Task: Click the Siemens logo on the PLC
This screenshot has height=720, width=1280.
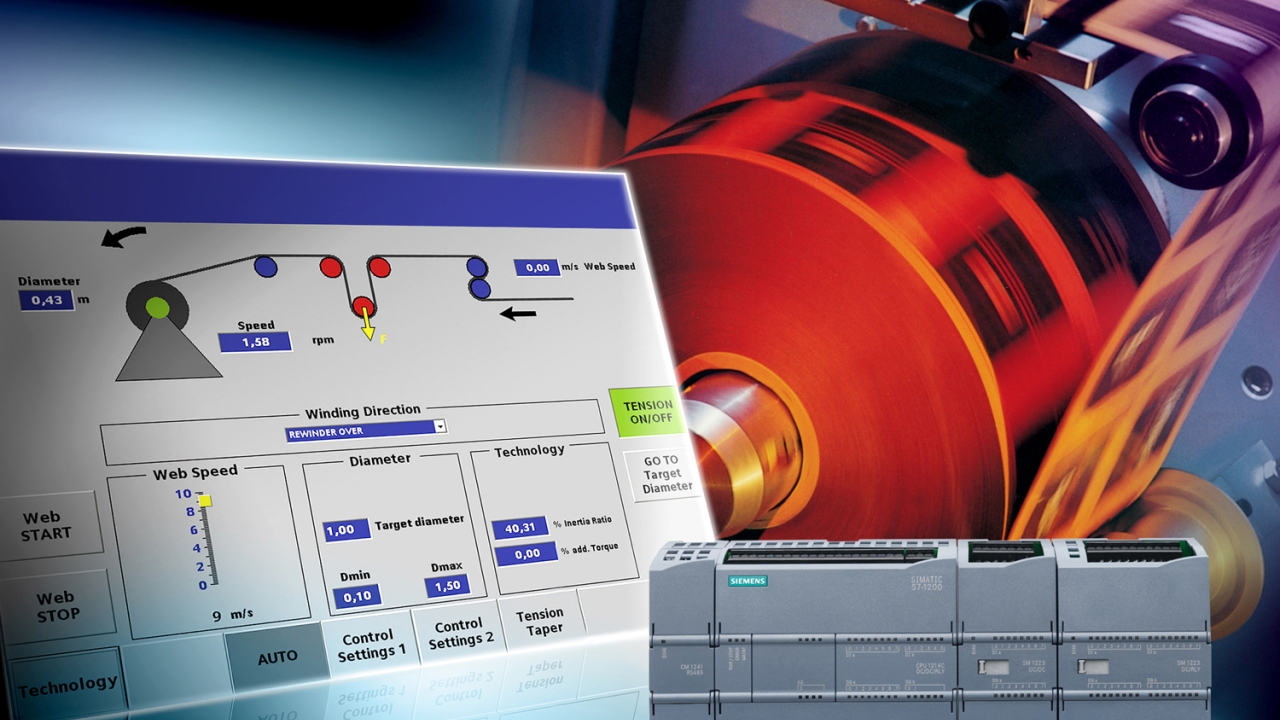Action: (747, 580)
